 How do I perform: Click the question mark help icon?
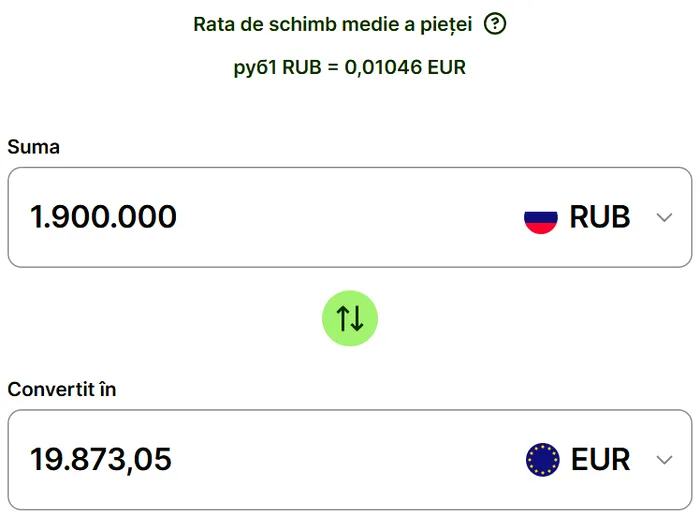click(495, 24)
